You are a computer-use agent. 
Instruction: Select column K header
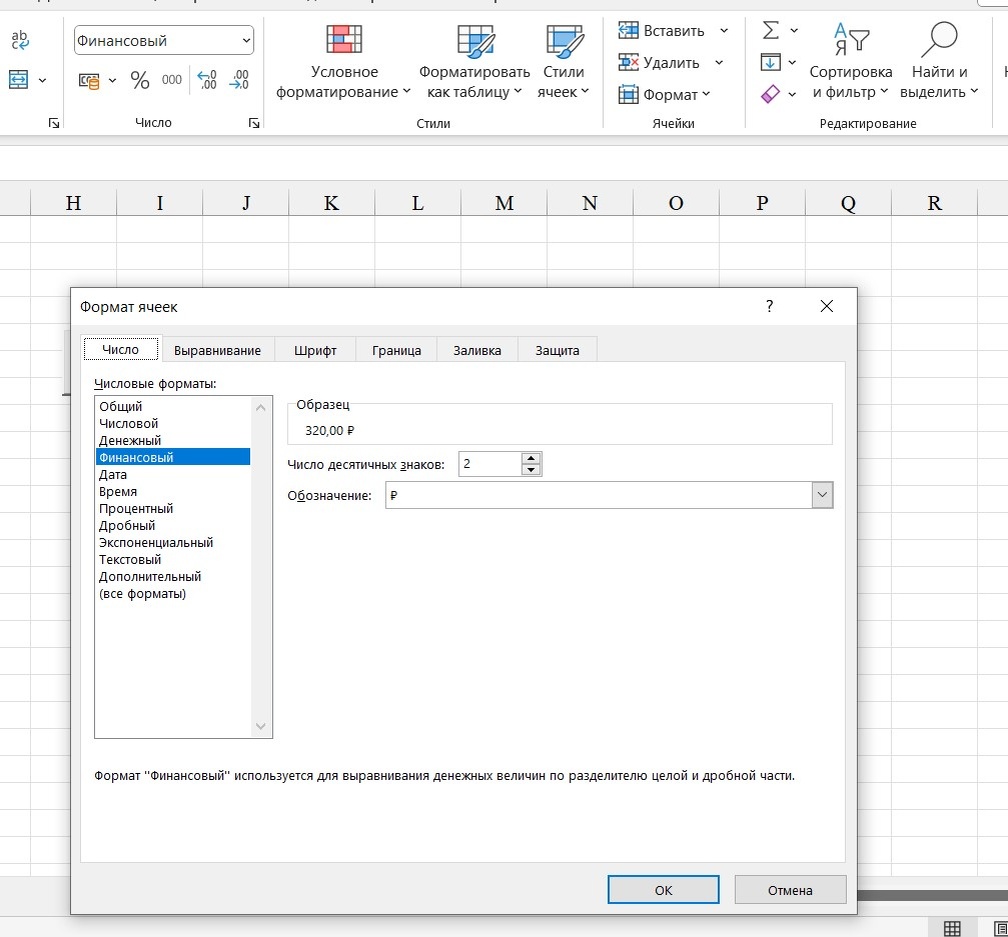click(x=331, y=203)
